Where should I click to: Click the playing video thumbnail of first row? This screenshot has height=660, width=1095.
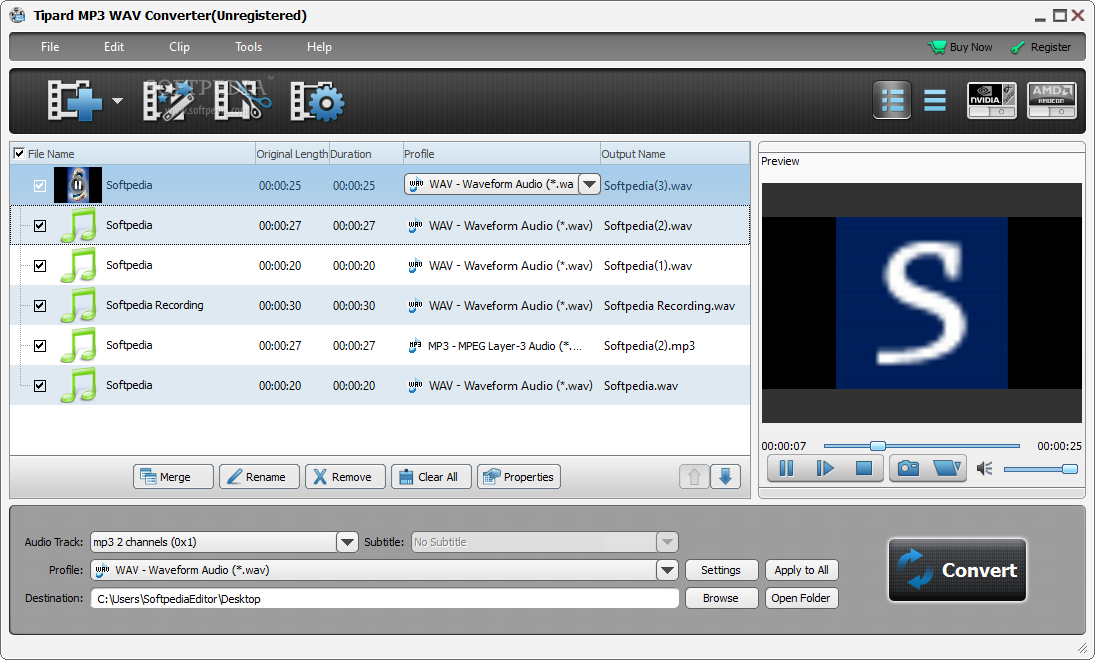click(78, 185)
